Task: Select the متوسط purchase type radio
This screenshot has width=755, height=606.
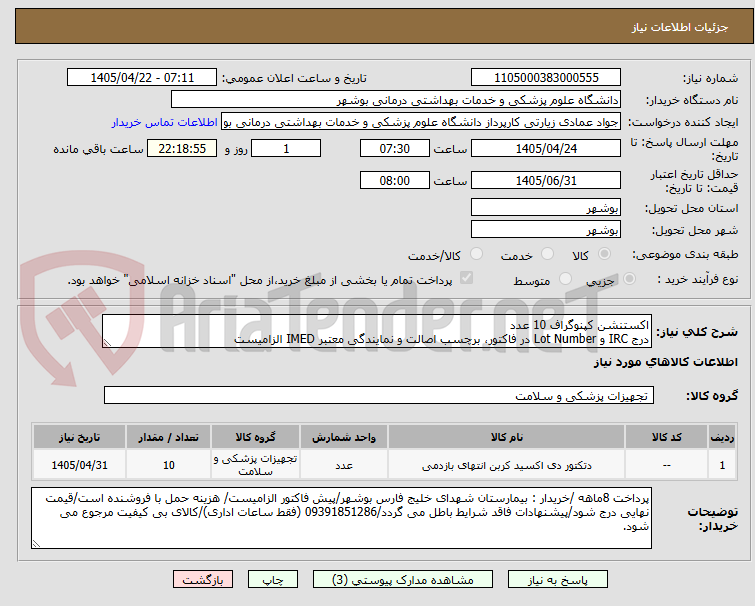Action: click(565, 279)
